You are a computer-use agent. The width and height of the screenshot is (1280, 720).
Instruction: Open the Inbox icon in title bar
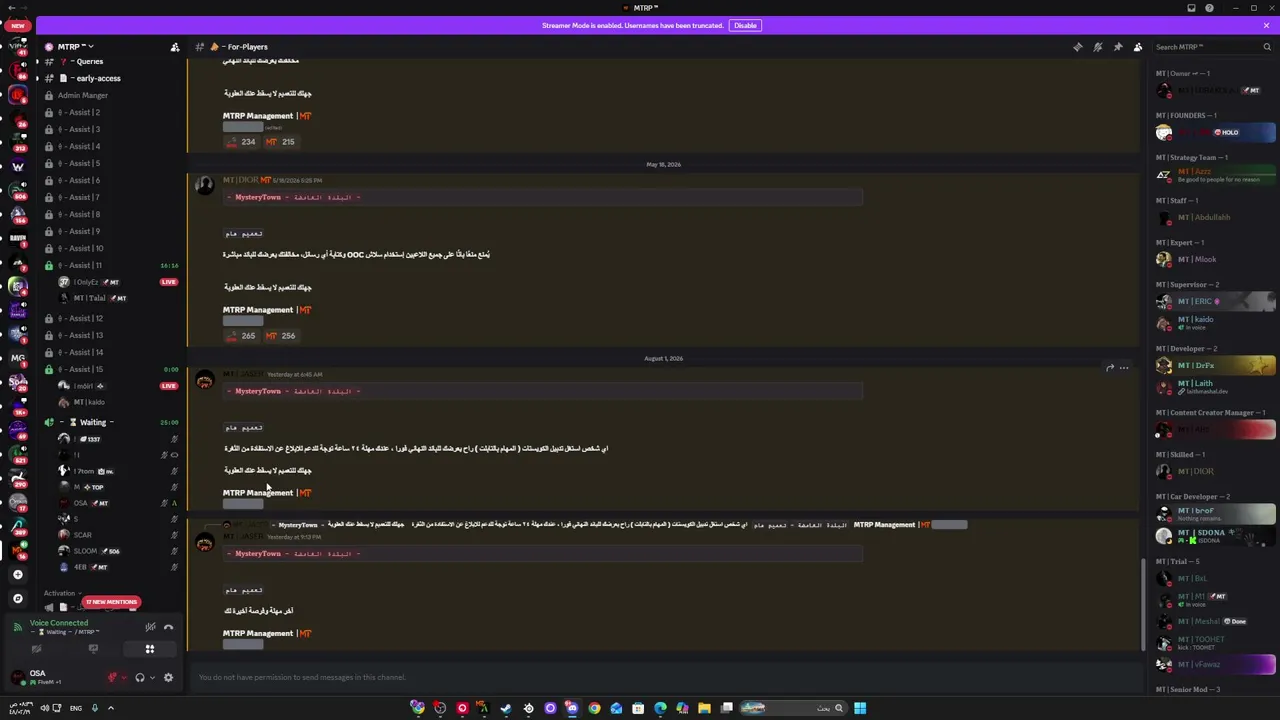click(x=1191, y=8)
